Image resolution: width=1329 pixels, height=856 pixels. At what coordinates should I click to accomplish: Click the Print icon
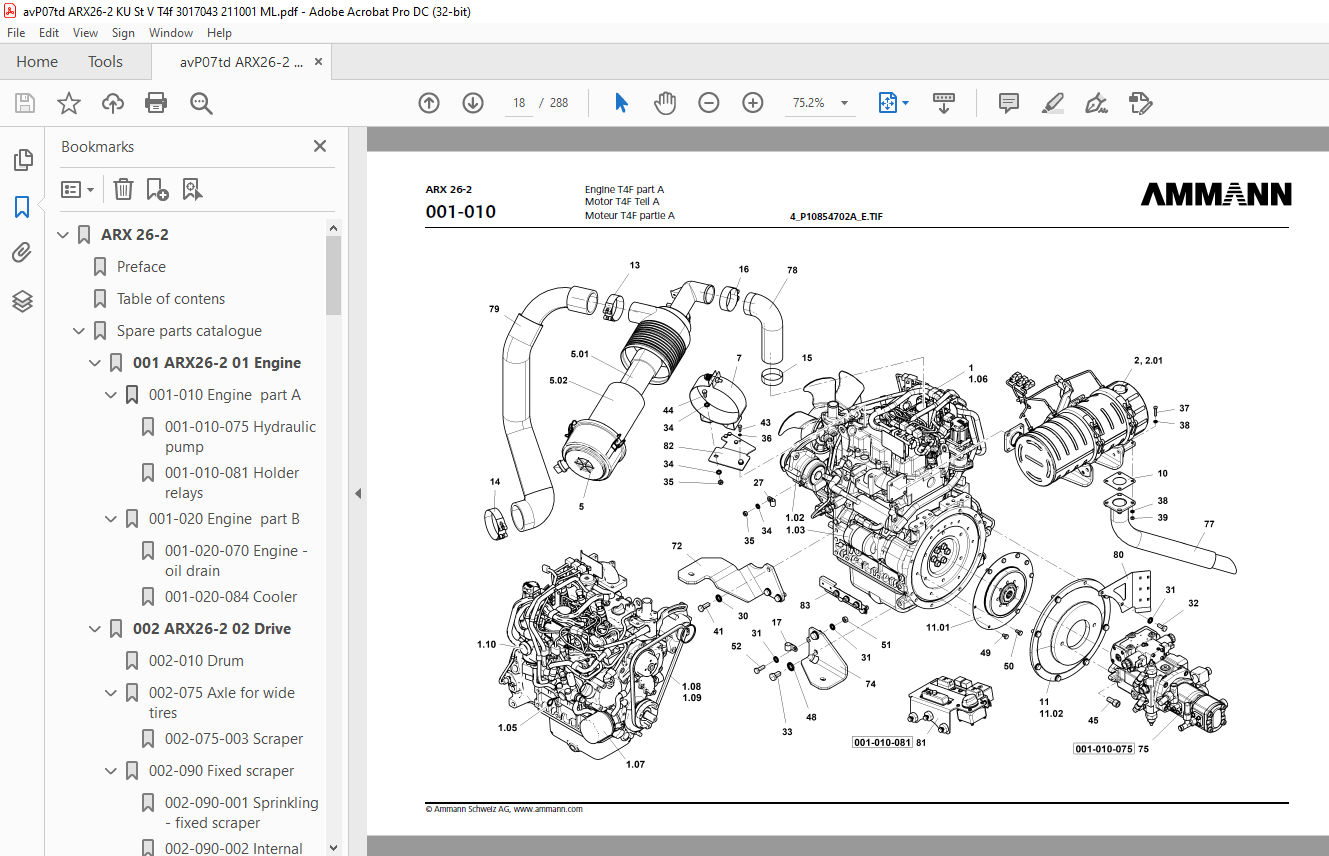pyautogui.click(x=156, y=103)
